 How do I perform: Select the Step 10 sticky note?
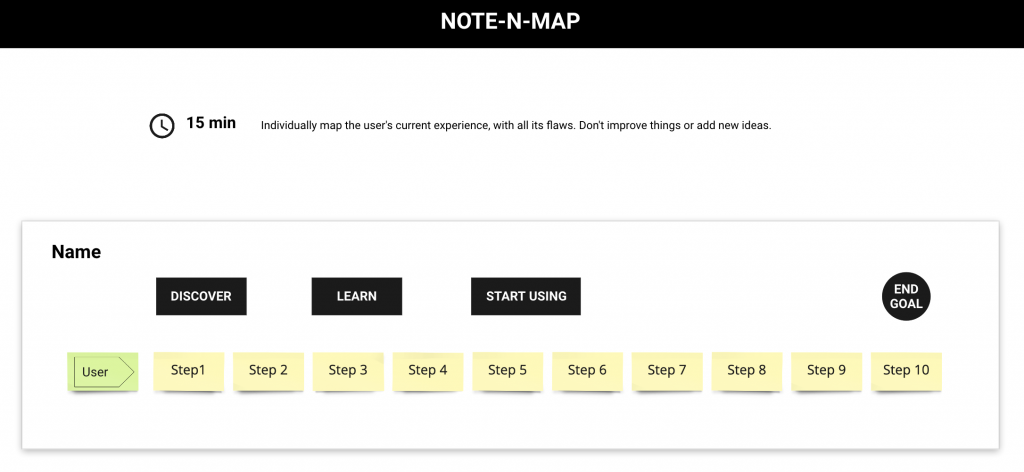click(x=906, y=371)
